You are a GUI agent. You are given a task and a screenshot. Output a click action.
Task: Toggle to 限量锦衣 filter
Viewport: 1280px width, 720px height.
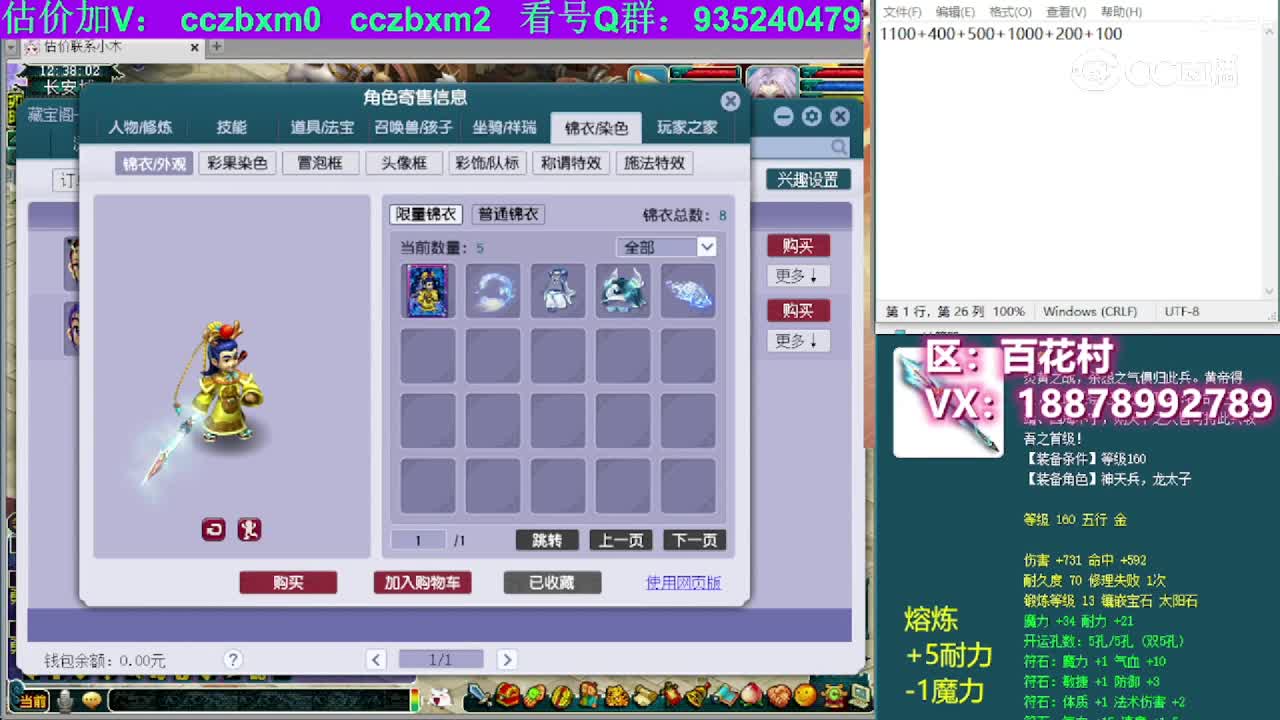(x=426, y=214)
